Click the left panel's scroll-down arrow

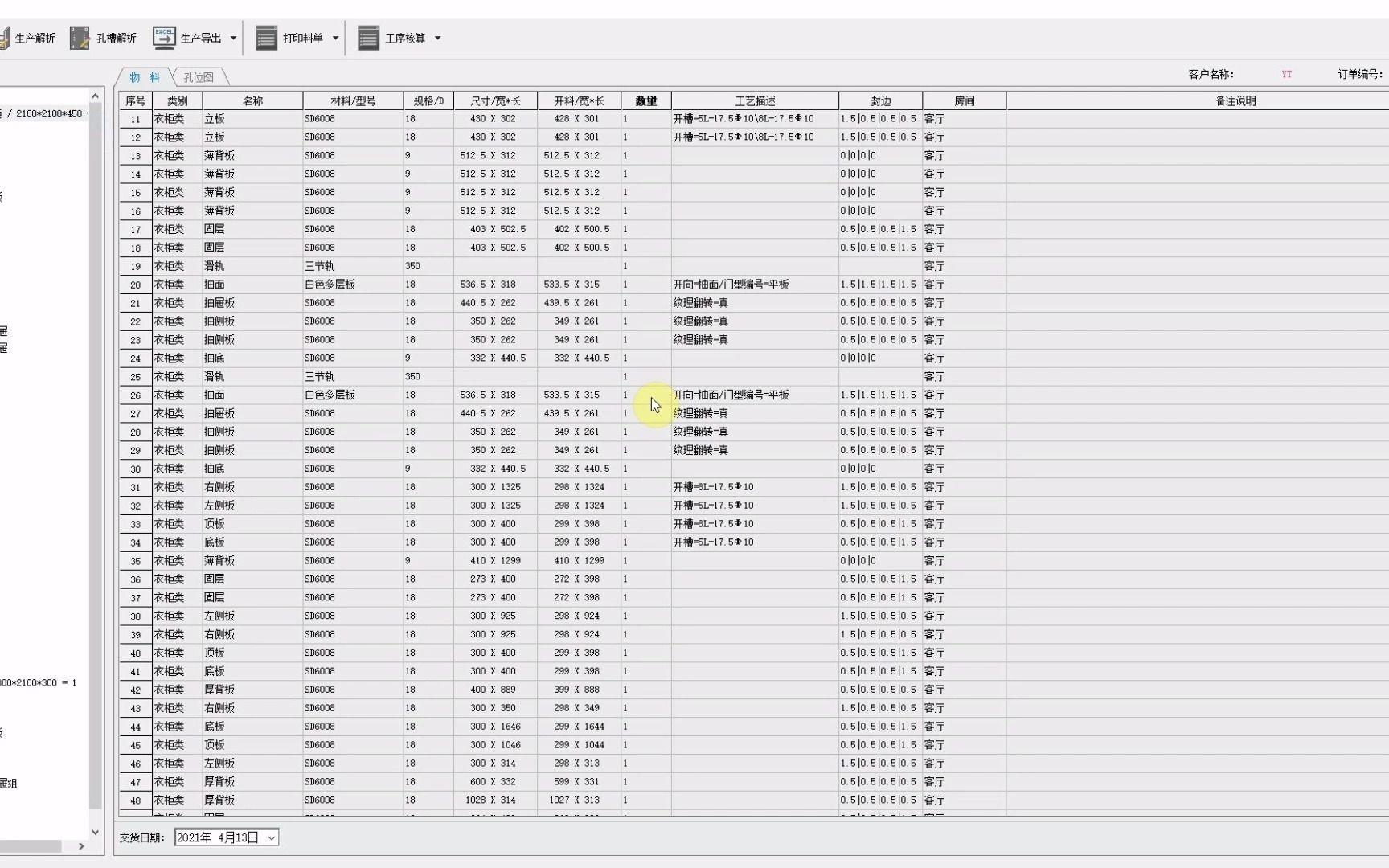[x=96, y=833]
